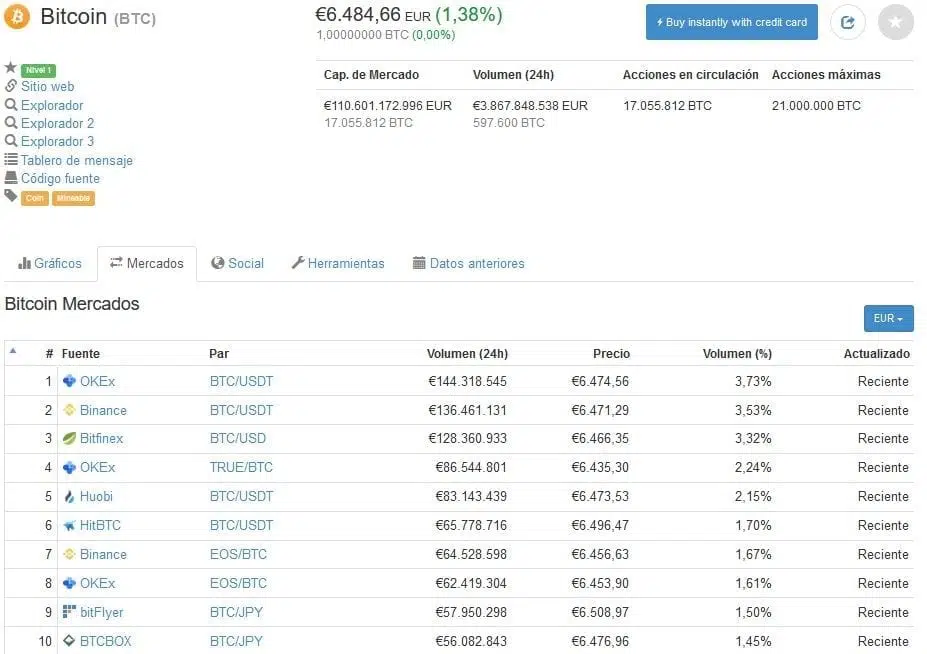927x654 pixels.
Task: Open Bitfinex exchange link
Action: click(x=102, y=439)
